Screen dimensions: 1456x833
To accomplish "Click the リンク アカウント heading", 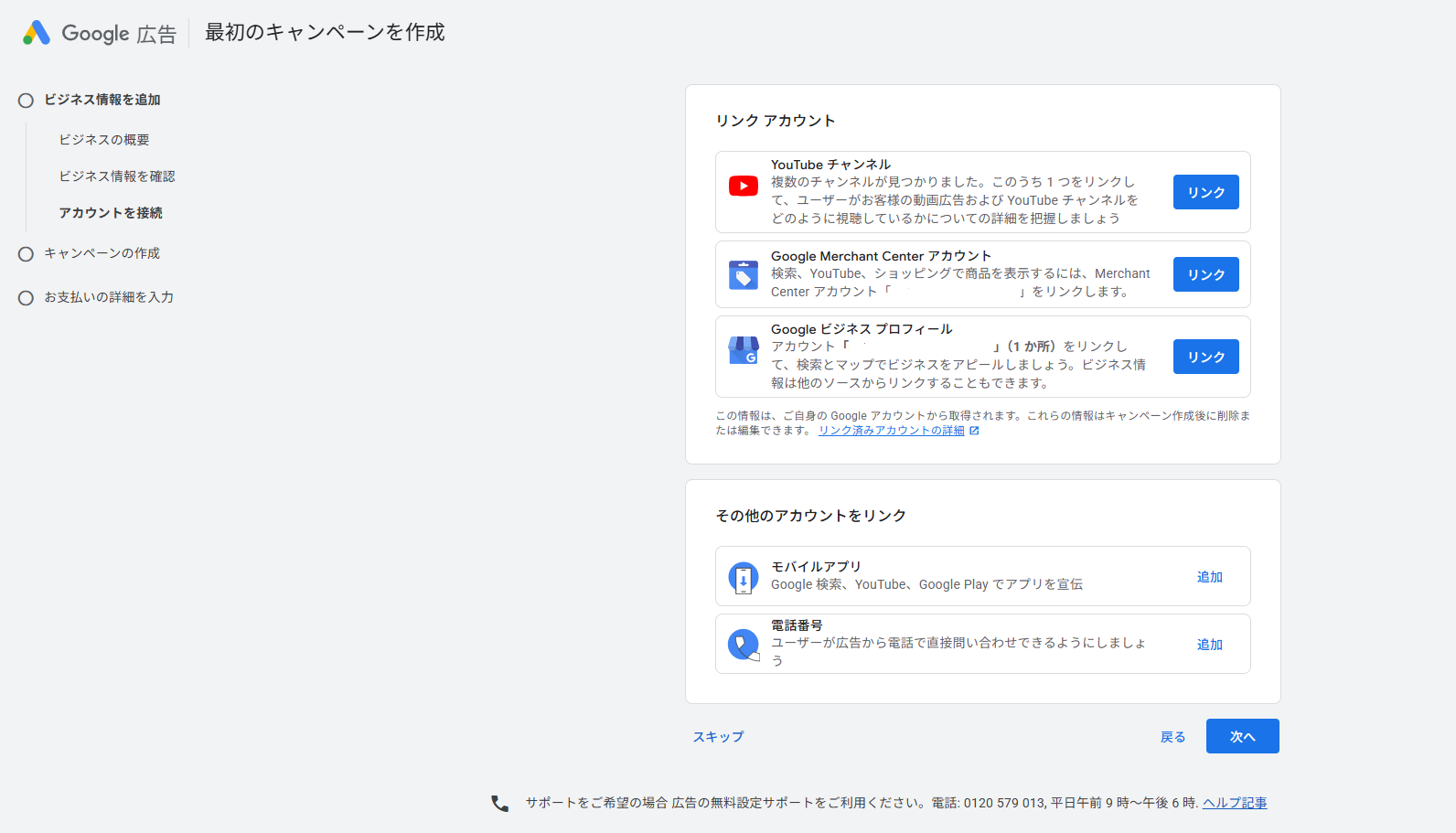I will click(x=776, y=121).
